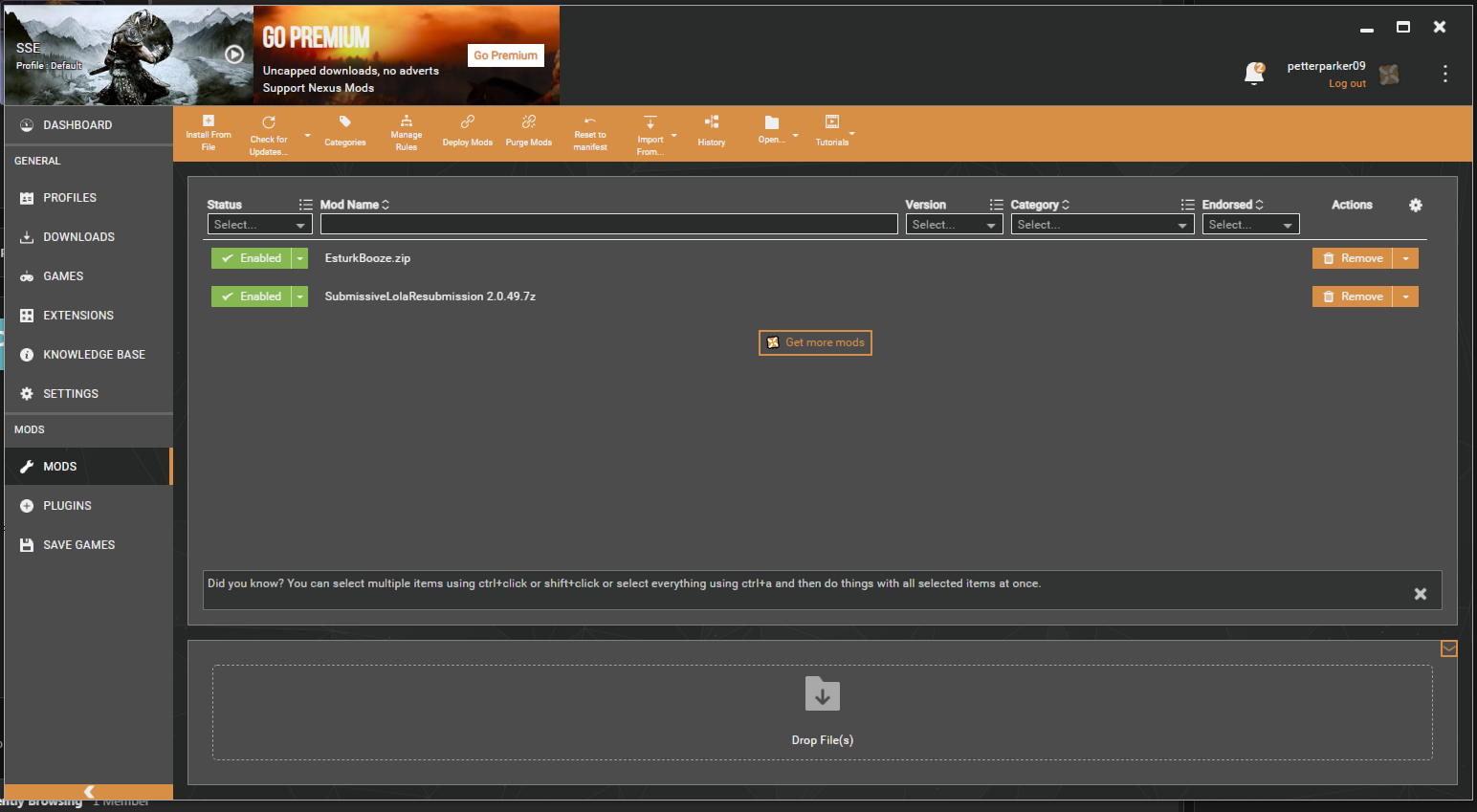Select SubmissiveLolaResubmission 2.0.49.7z mod name
This screenshot has width=1477, height=812.
pyautogui.click(x=430, y=296)
